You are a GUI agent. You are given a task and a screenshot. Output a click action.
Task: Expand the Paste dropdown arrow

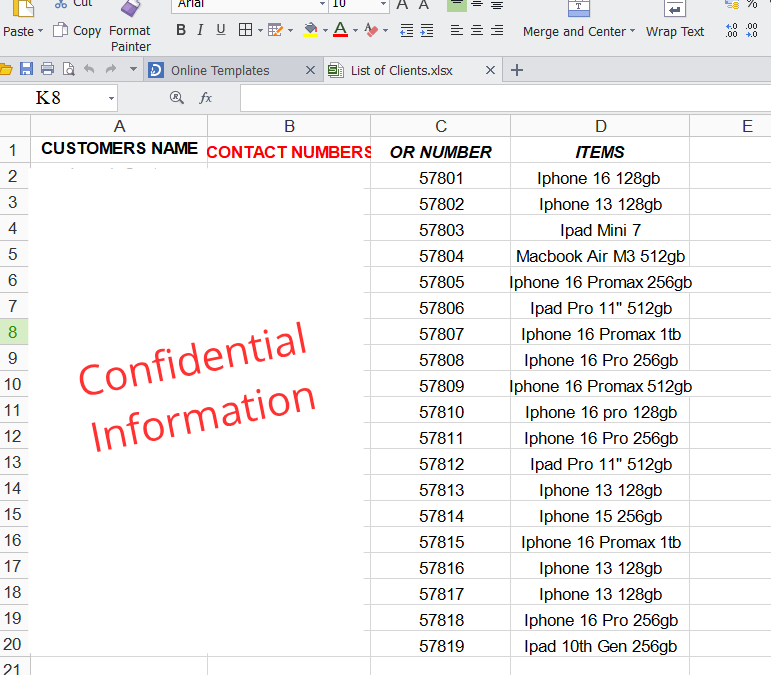click(40, 31)
